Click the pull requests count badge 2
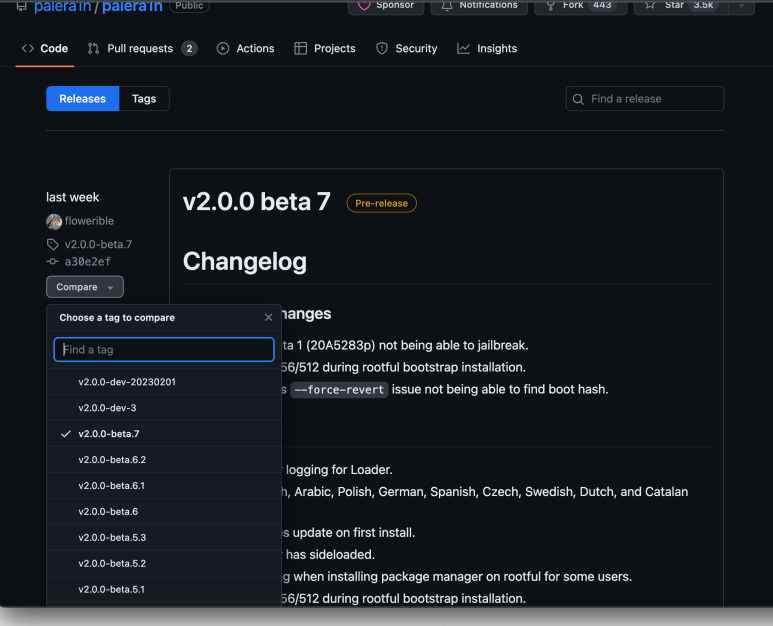 [x=189, y=48]
